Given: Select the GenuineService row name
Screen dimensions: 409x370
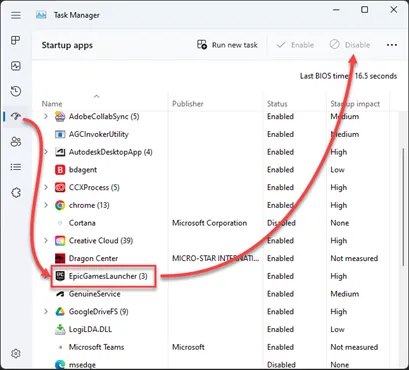Looking at the screenshot, I should (94, 294).
